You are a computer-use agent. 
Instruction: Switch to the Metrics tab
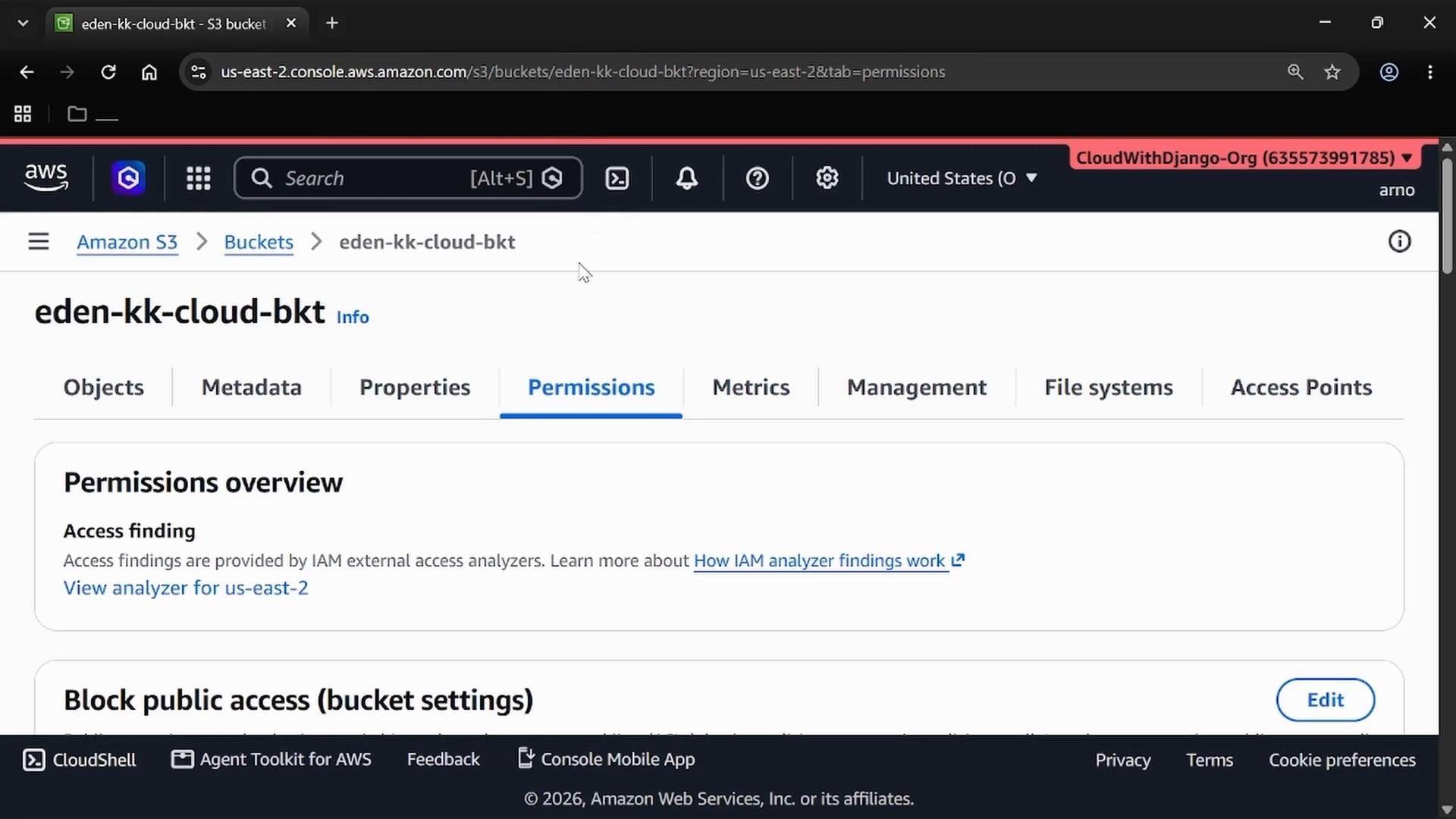(x=751, y=388)
